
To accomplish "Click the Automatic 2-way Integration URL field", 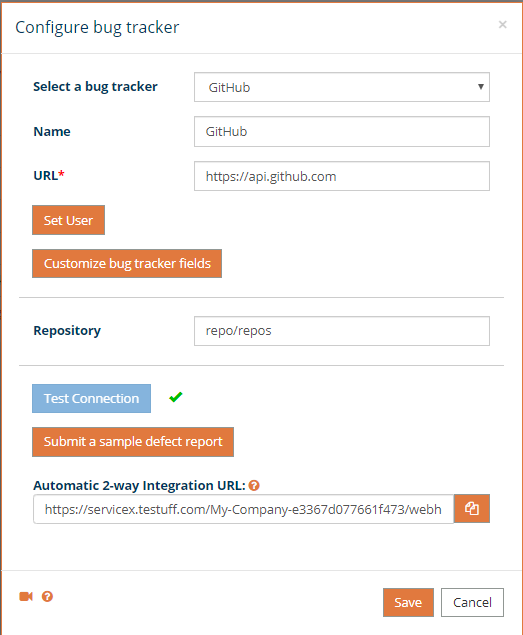I will [243, 509].
